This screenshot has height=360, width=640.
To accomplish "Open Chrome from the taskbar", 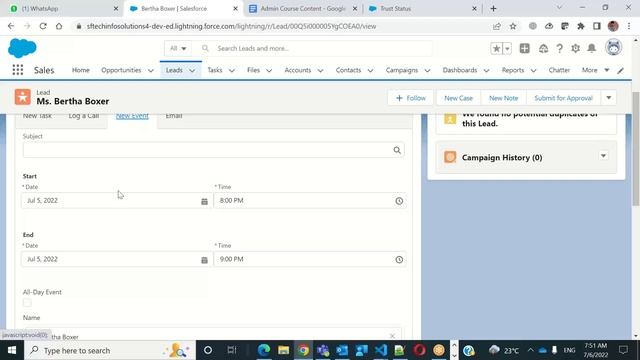I will (x=303, y=350).
